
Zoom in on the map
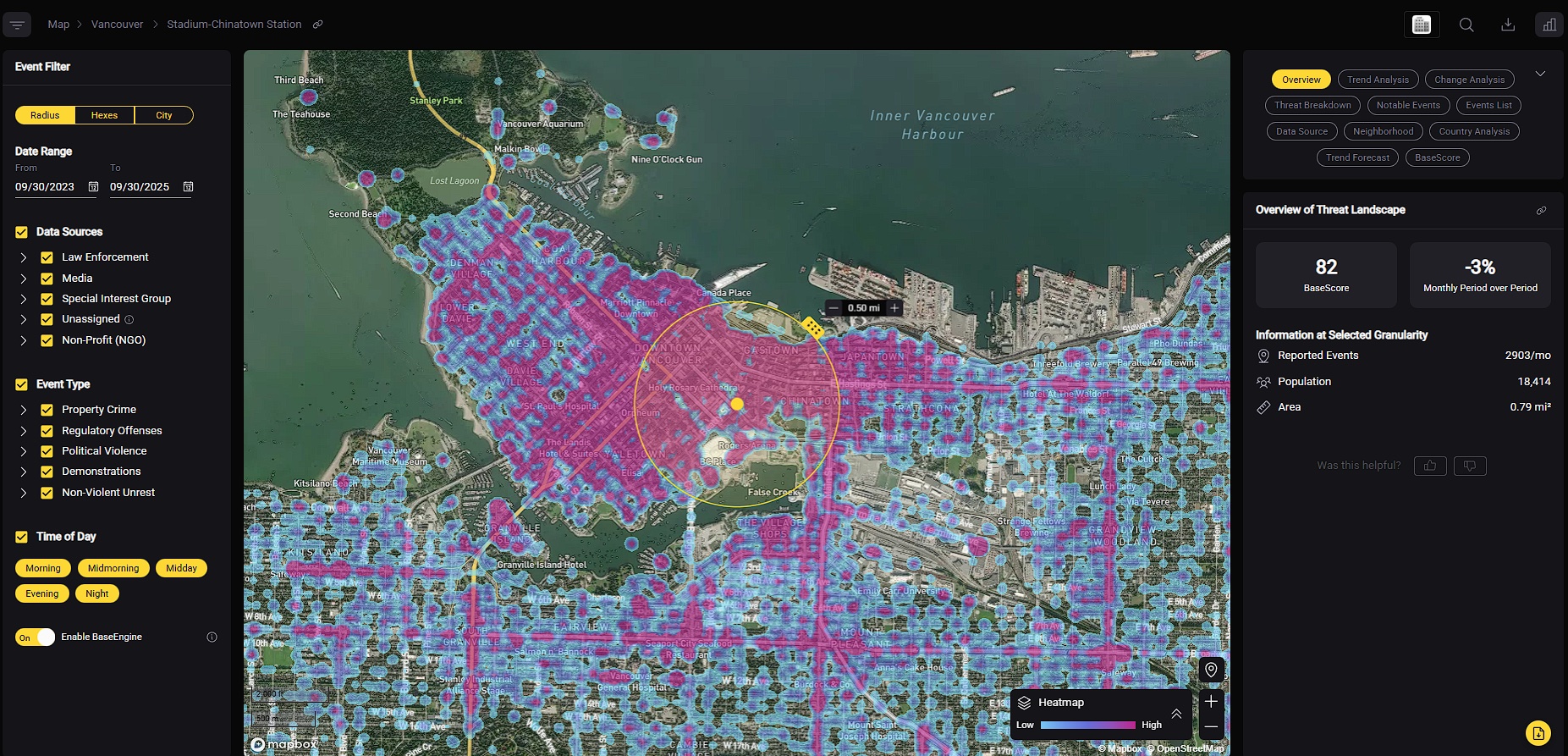(x=1211, y=702)
